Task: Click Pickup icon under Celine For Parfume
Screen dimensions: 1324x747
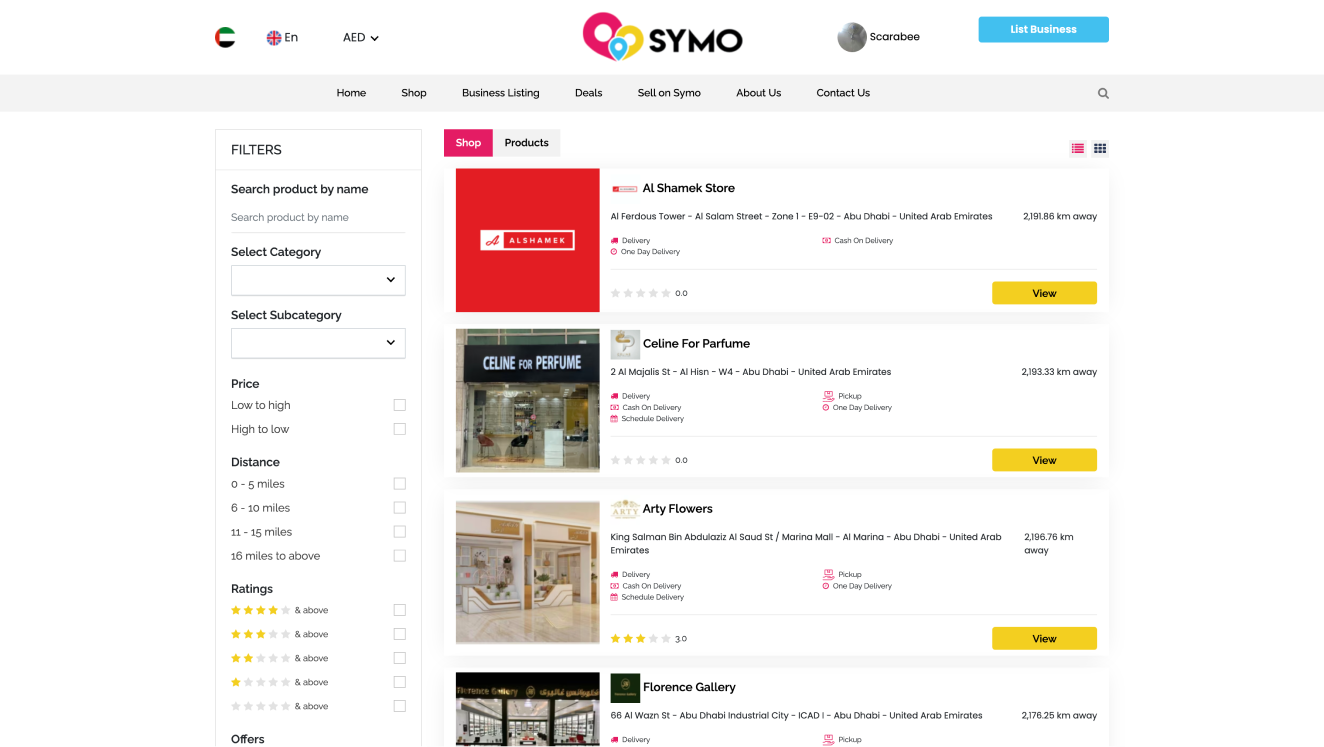Action: (x=828, y=396)
